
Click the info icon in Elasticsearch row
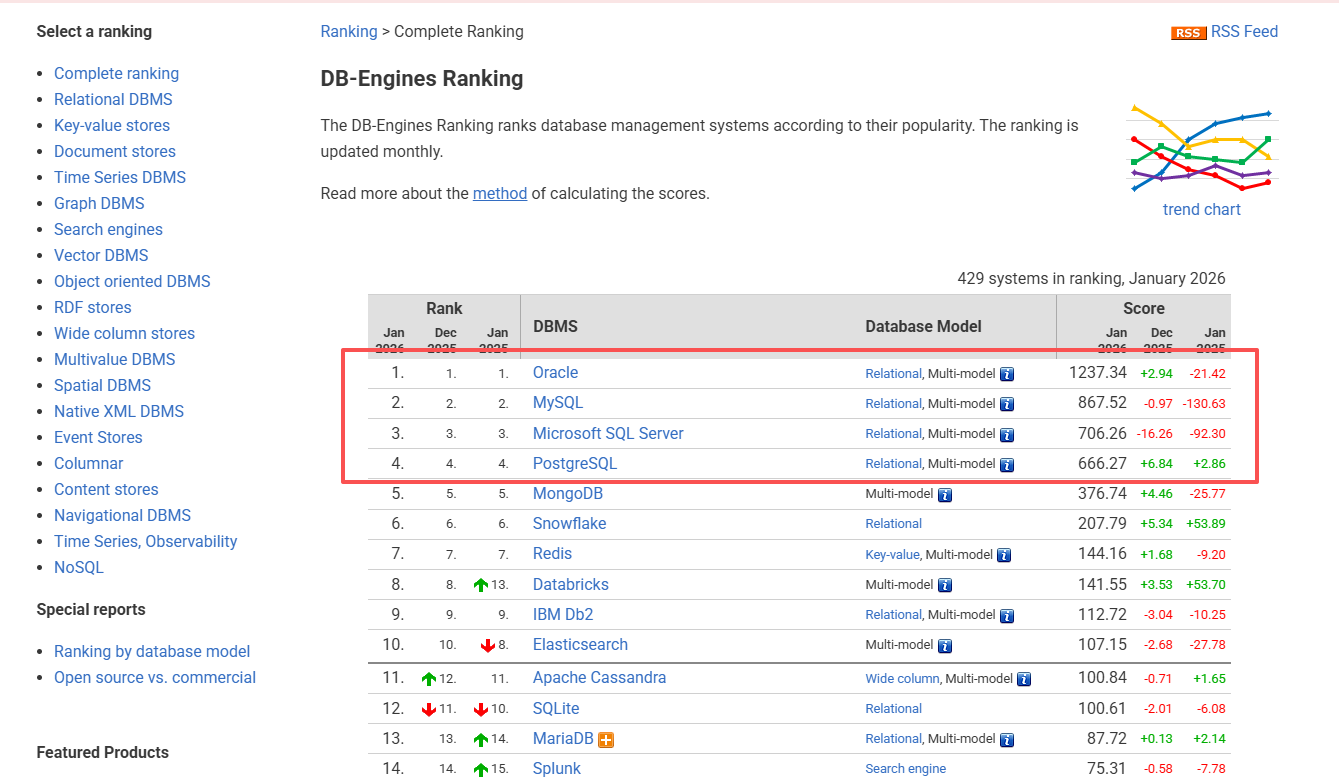[x=945, y=645]
